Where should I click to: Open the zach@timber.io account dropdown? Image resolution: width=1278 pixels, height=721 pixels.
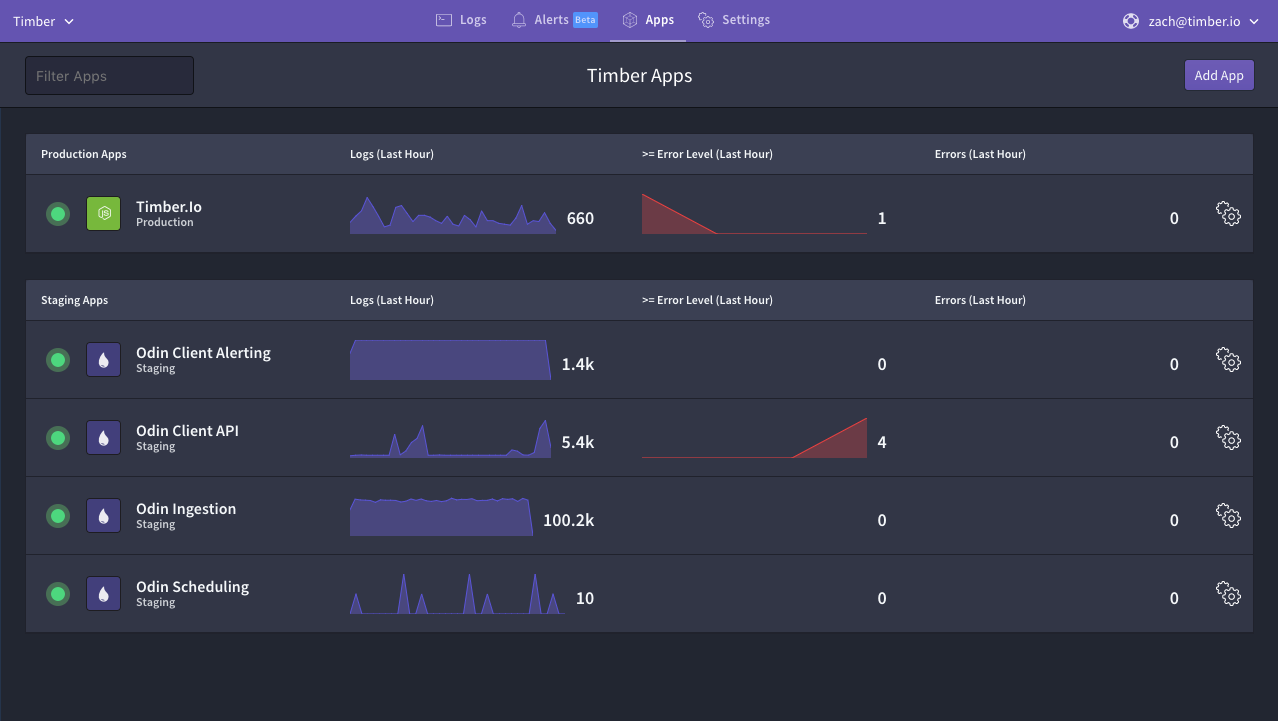(x=1192, y=20)
